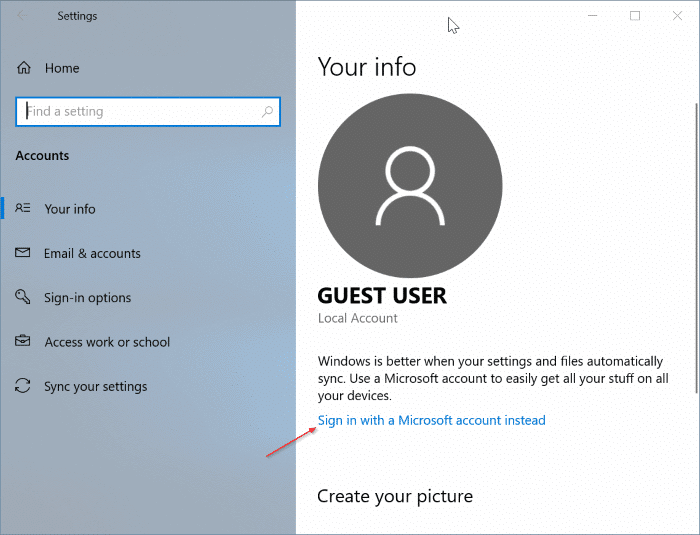Click the Access work or school briefcase icon
The height and width of the screenshot is (535, 700).
click(x=22, y=341)
